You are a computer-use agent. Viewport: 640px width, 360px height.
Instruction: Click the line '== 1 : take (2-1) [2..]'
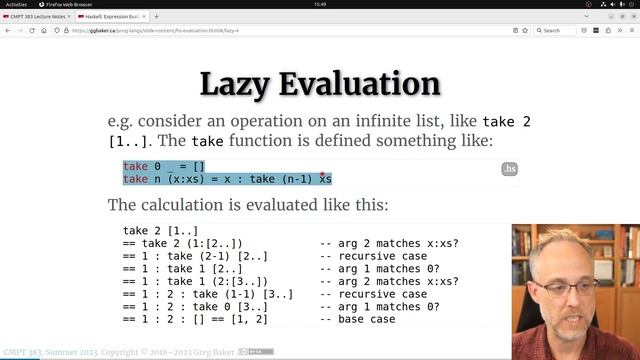(x=195, y=256)
